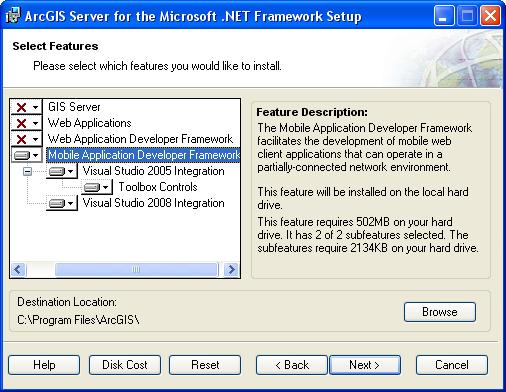Open the Disk Cost dialog
This screenshot has height=392, width=506.
point(125,365)
